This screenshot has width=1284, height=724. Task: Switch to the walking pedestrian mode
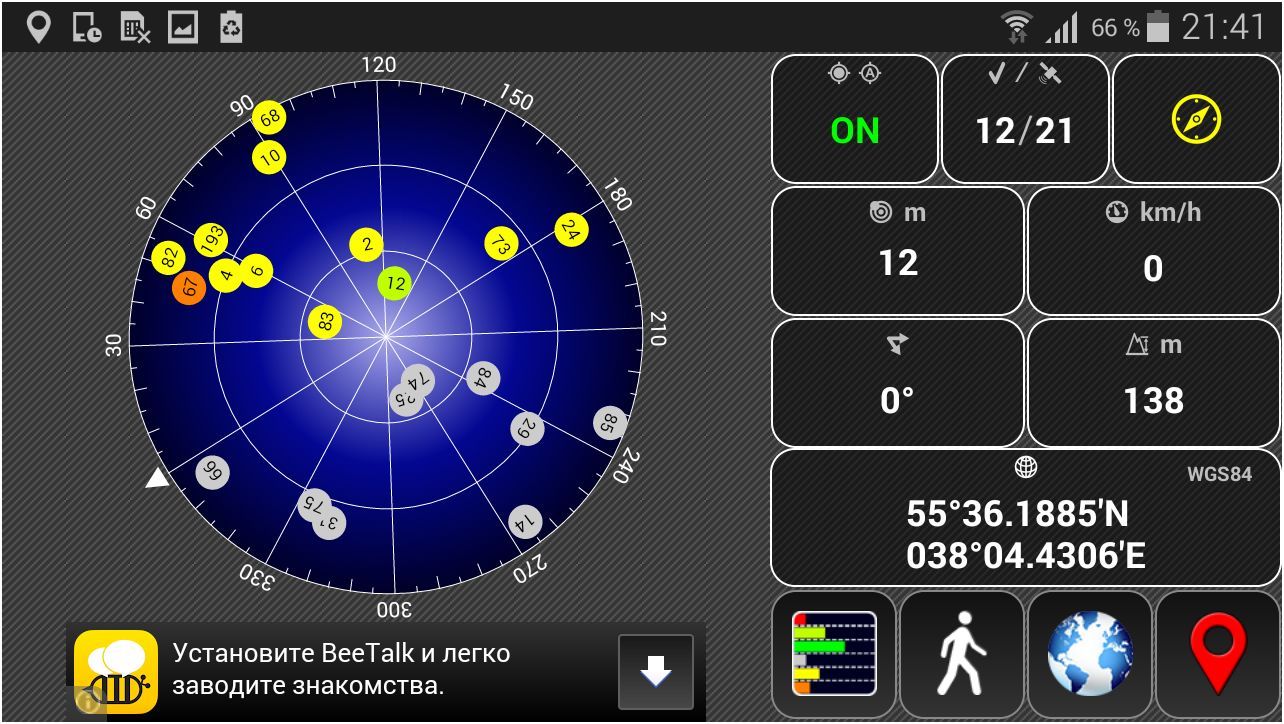click(962, 654)
